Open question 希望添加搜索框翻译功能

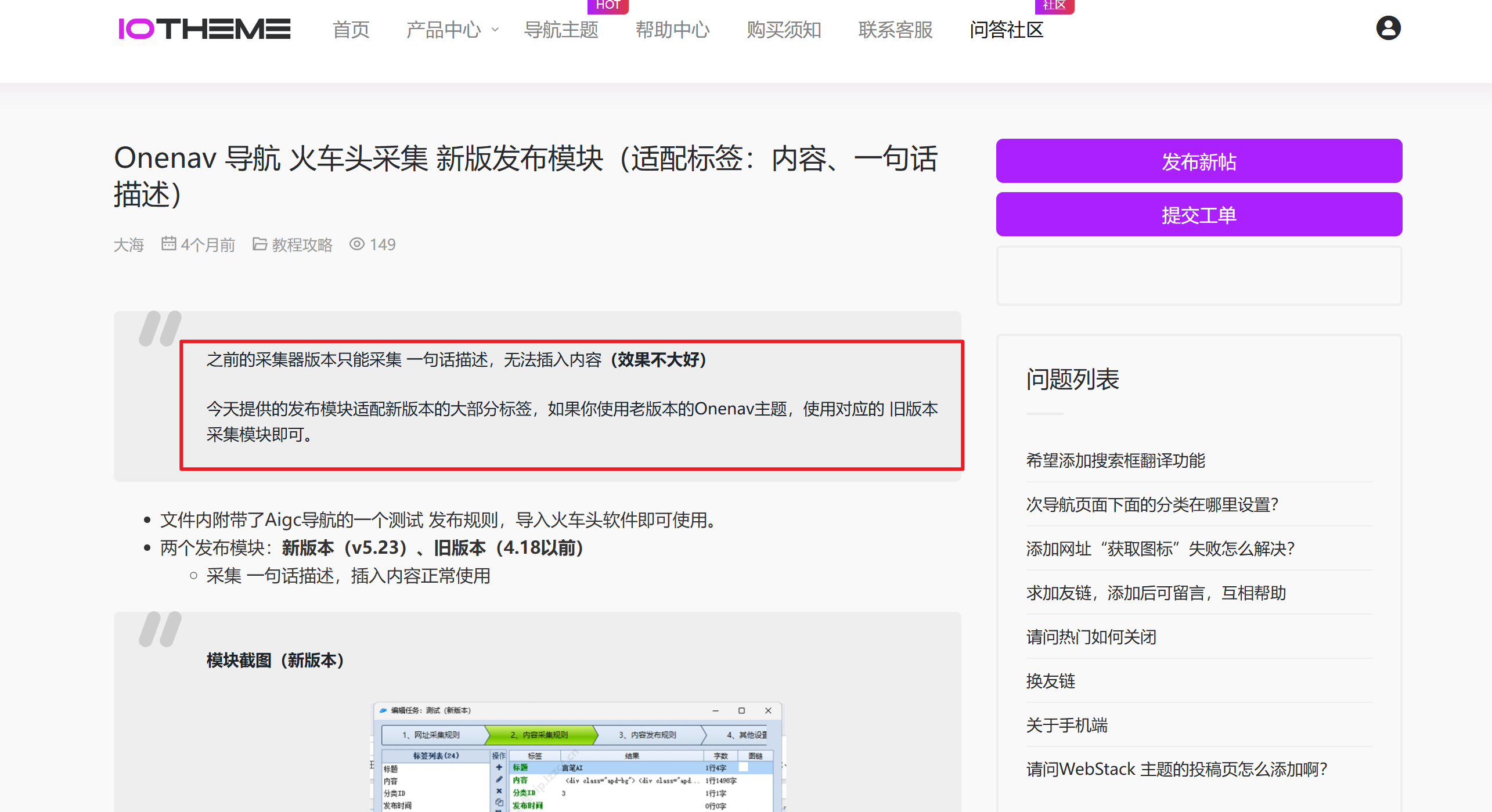(1115, 460)
